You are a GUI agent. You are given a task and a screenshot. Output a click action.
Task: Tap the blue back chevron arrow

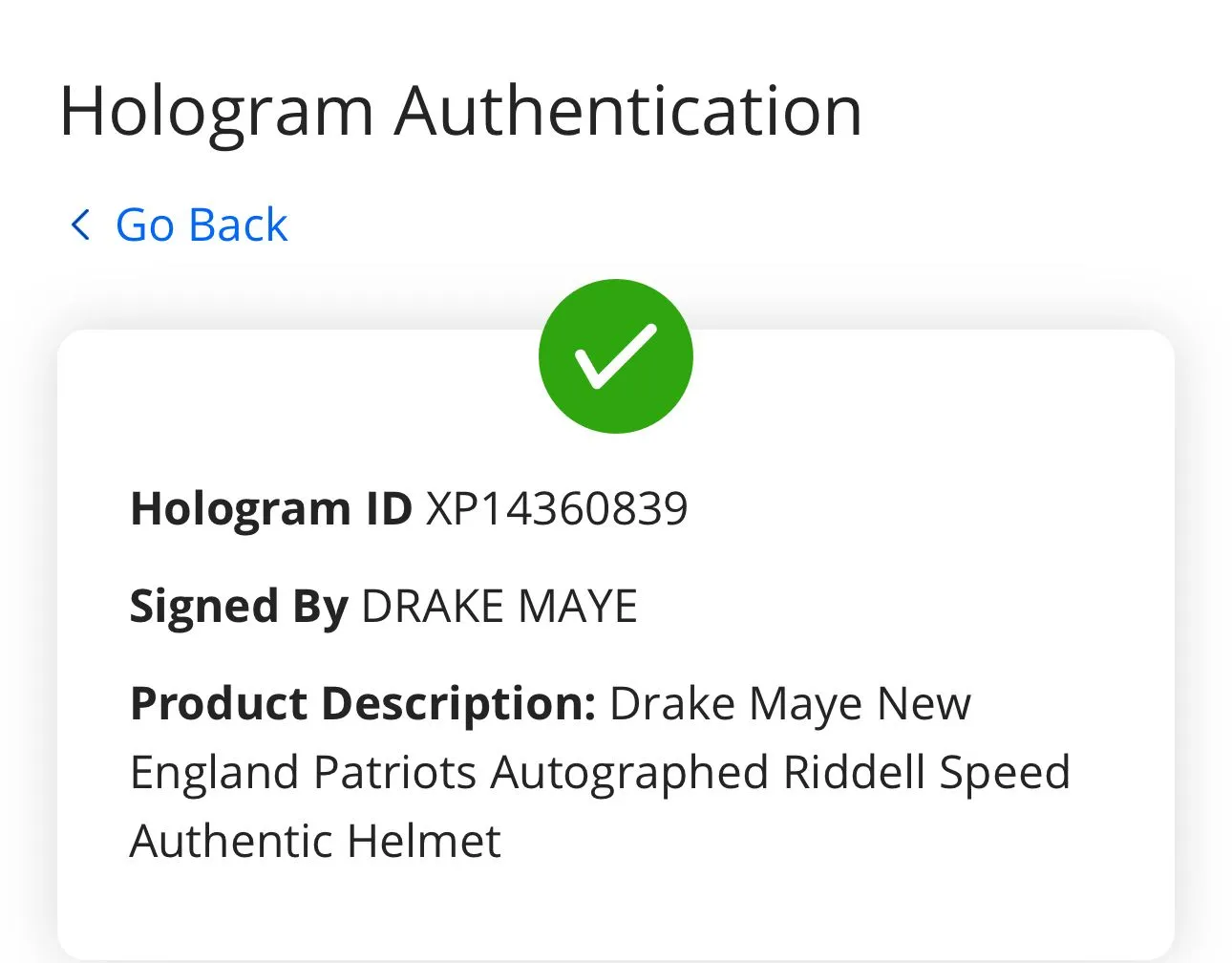80,225
